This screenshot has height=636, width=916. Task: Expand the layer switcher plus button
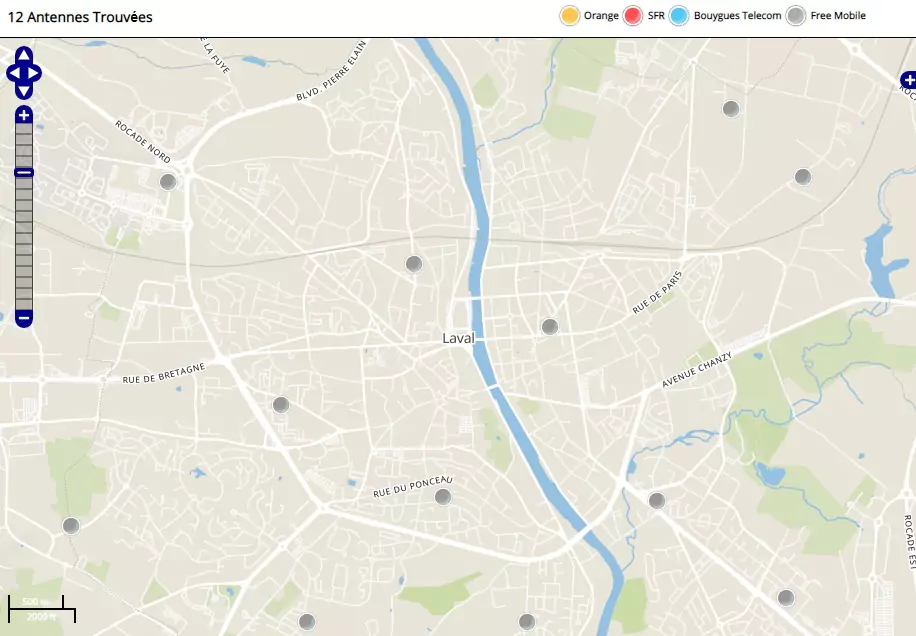coord(908,80)
